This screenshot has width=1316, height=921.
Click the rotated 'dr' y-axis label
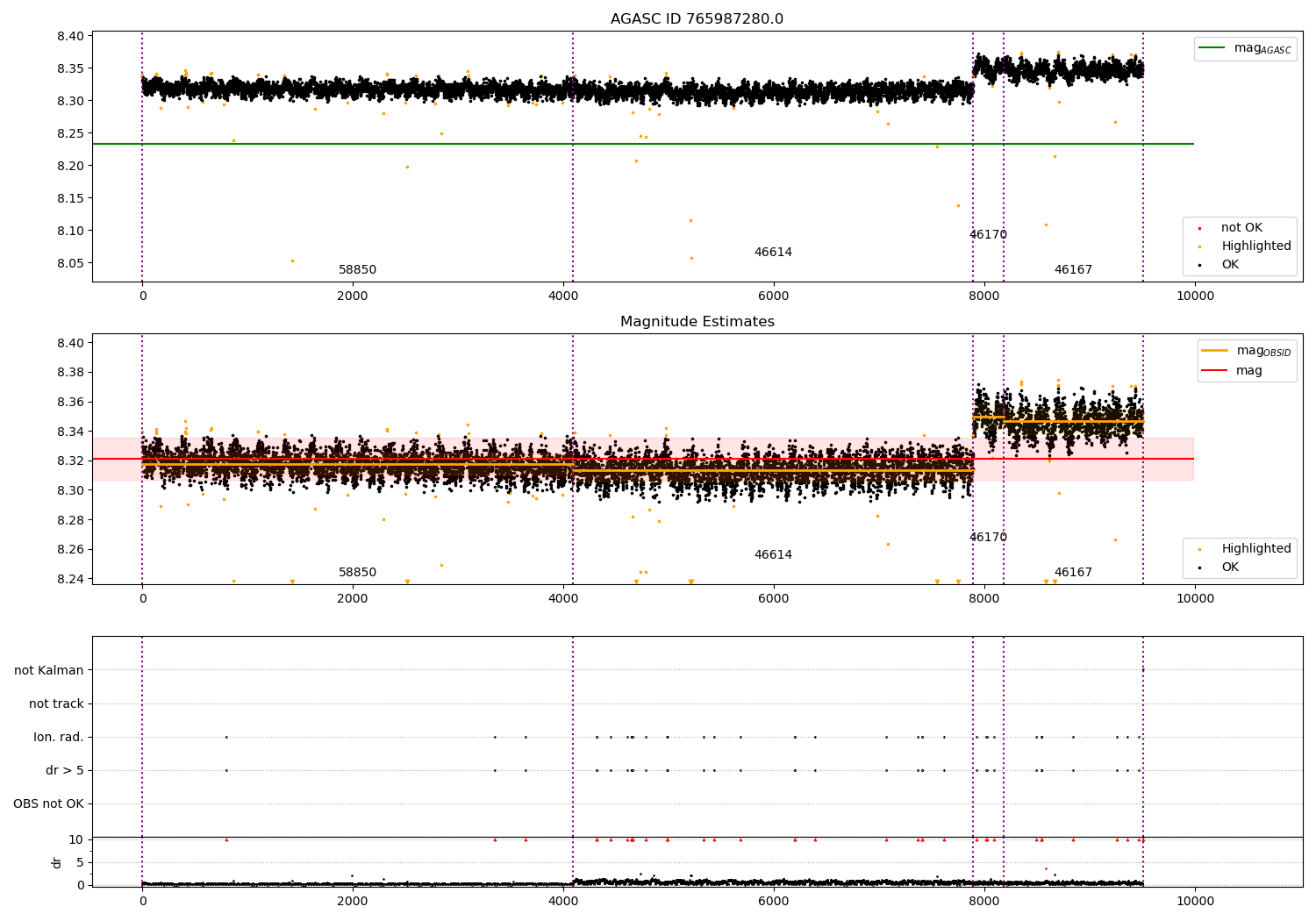(x=57, y=862)
